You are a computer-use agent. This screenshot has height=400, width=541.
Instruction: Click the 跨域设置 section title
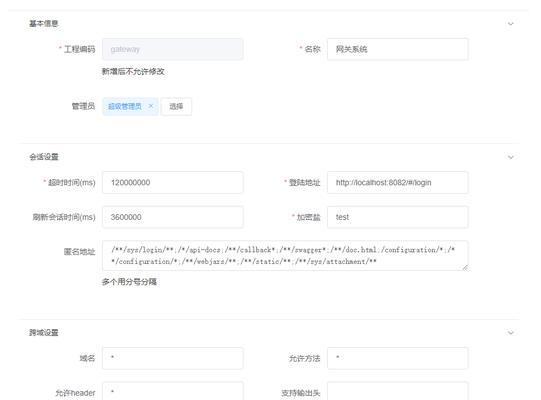point(43,333)
